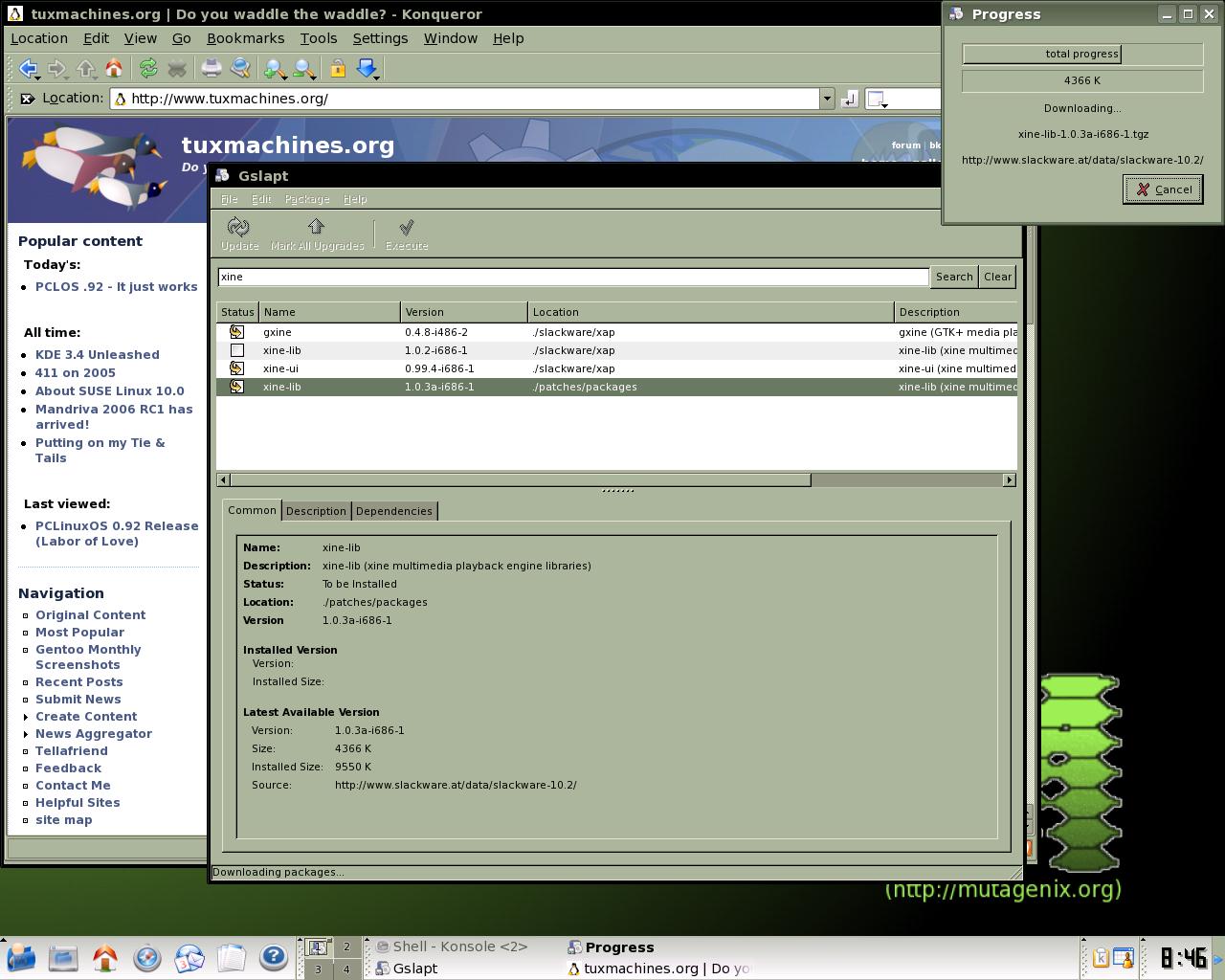1225x980 pixels.
Task: Click the right arrow of the horizontal scrollbar
Action: click(1009, 479)
